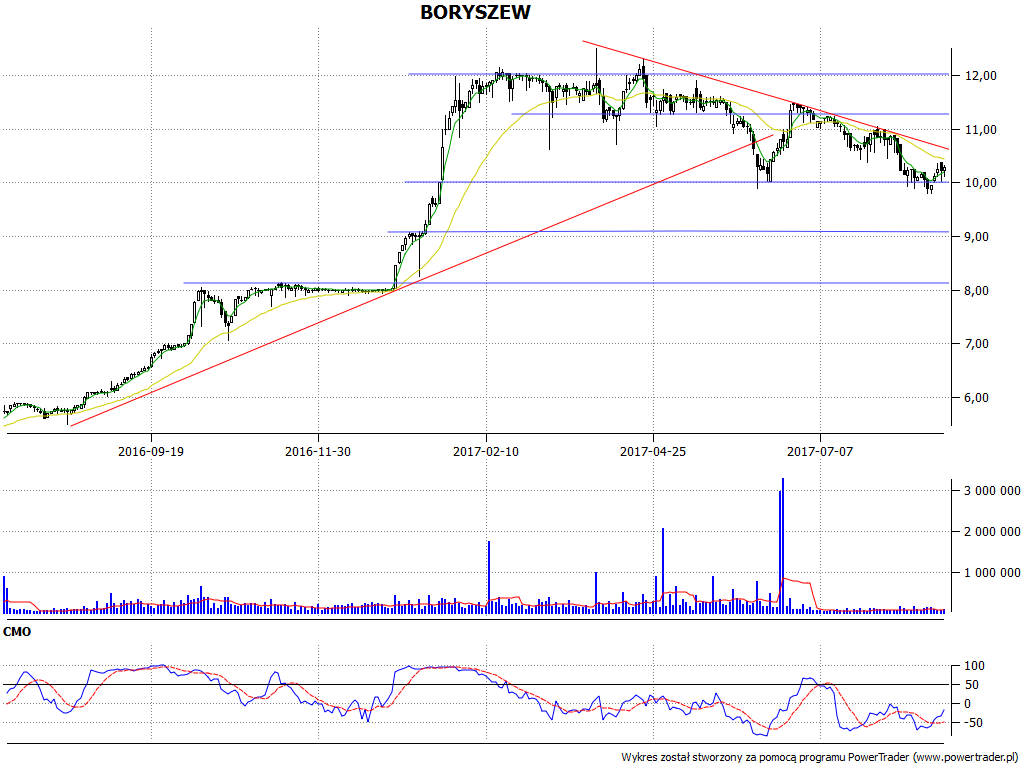
Task: Click the CMO axis value -50
Action: click(x=974, y=723)
